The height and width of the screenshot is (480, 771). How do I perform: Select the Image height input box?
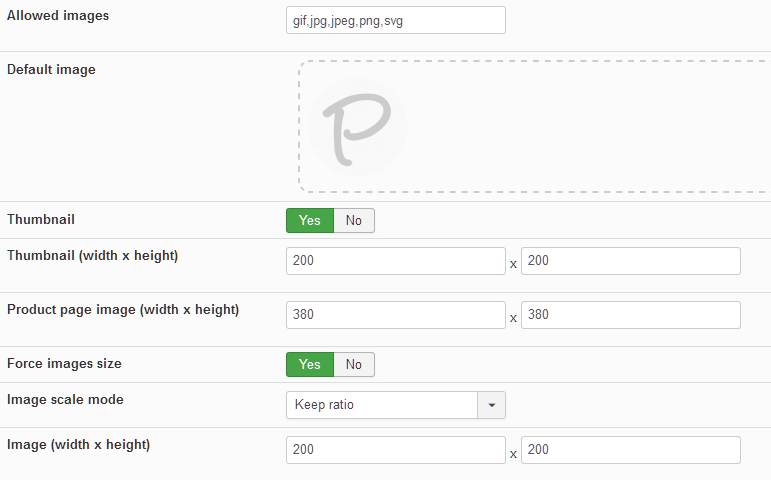point(630,450)
